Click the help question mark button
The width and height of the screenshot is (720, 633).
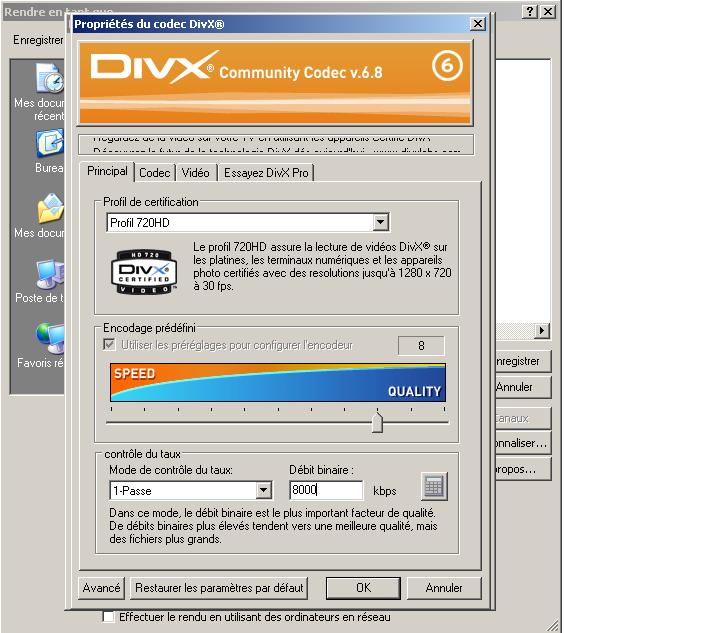[x=530, y=11]
